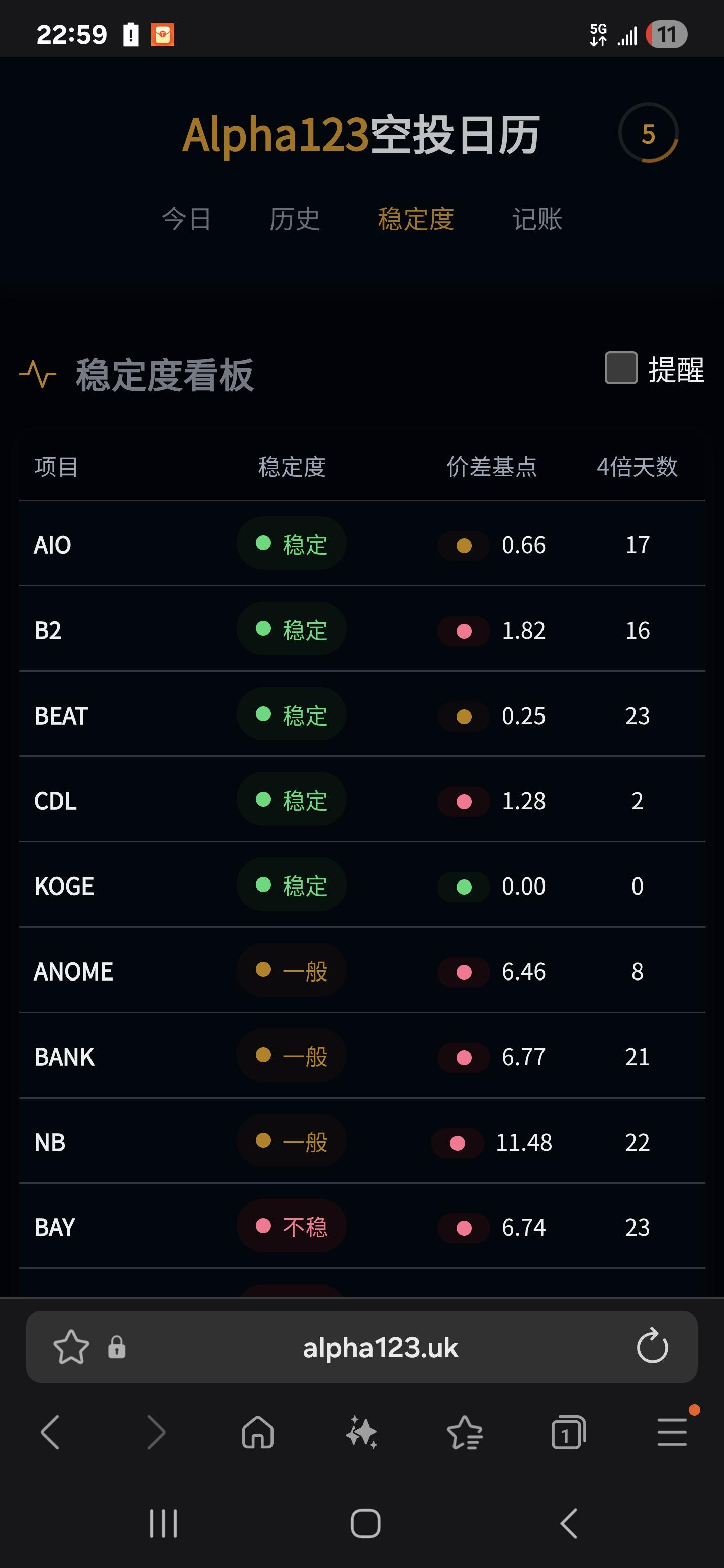Go to browser home page
The image size is (724, 1568).
[x=258, y=1432]
